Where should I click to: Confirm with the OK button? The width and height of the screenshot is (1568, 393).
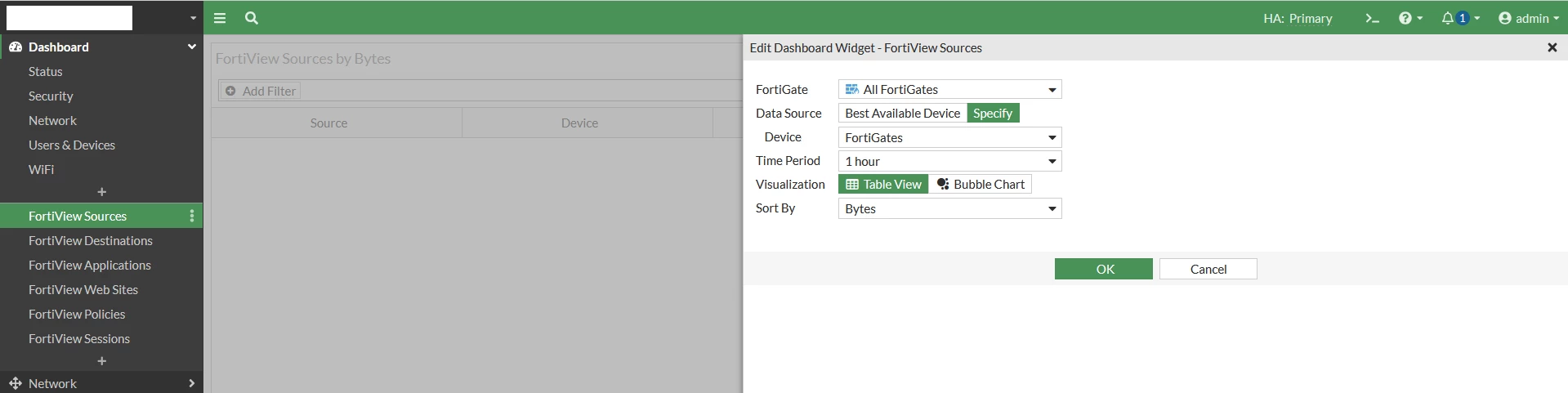(x=1104, y=269)
